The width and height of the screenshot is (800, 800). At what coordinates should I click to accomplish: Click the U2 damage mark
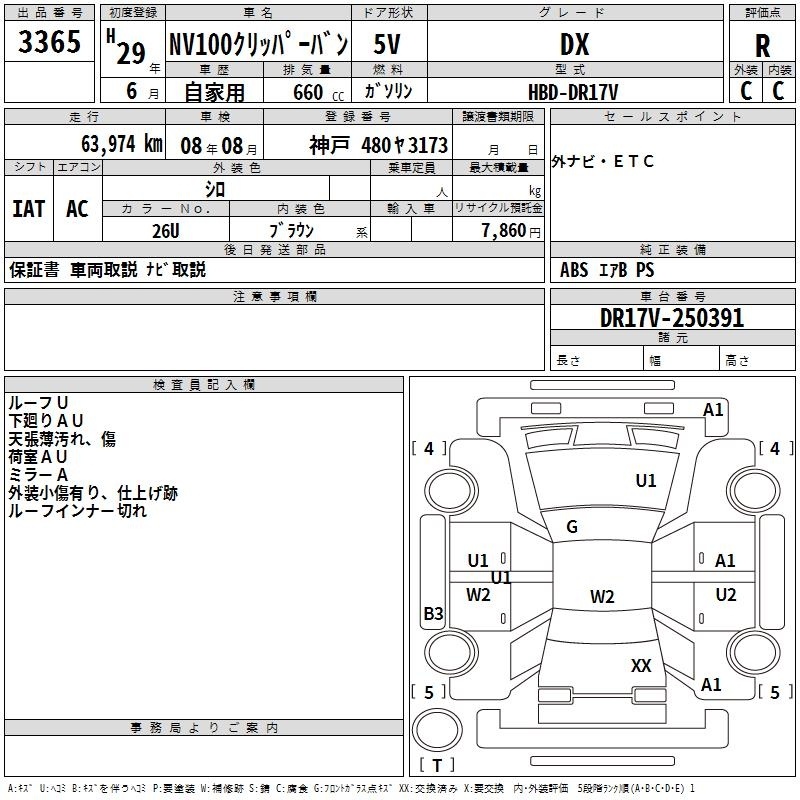[725, 595]
